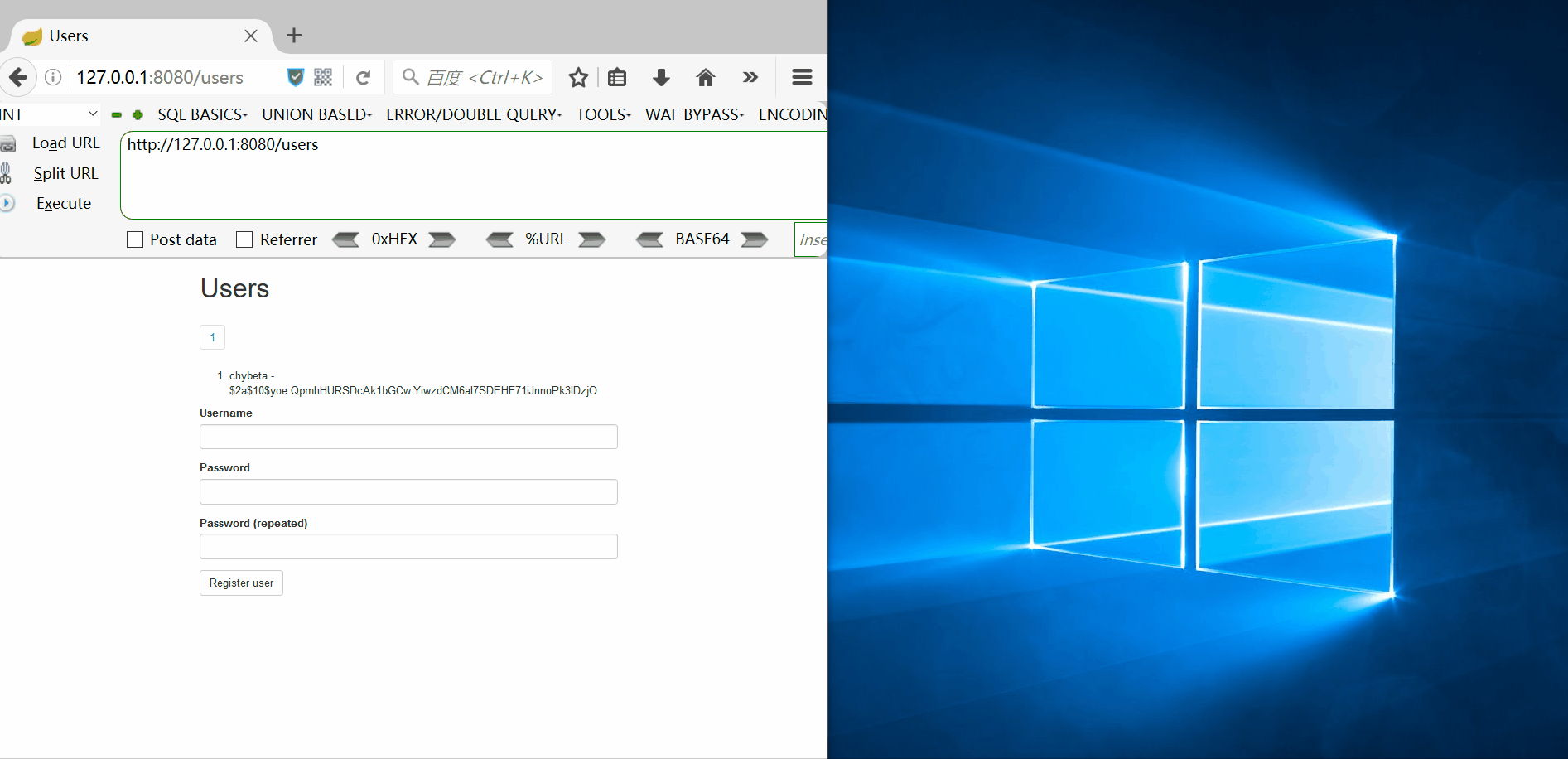Viewport: 1568px width, 759px height.
Task: Open the Downloads panel
Action: pos(661,76)
